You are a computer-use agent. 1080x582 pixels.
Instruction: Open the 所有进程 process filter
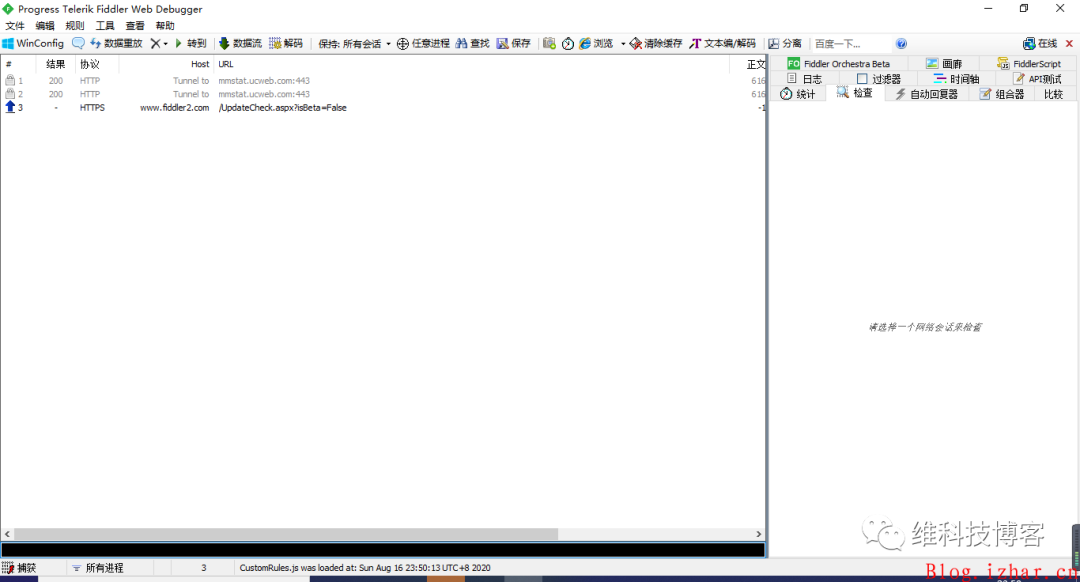click(98, 568)
